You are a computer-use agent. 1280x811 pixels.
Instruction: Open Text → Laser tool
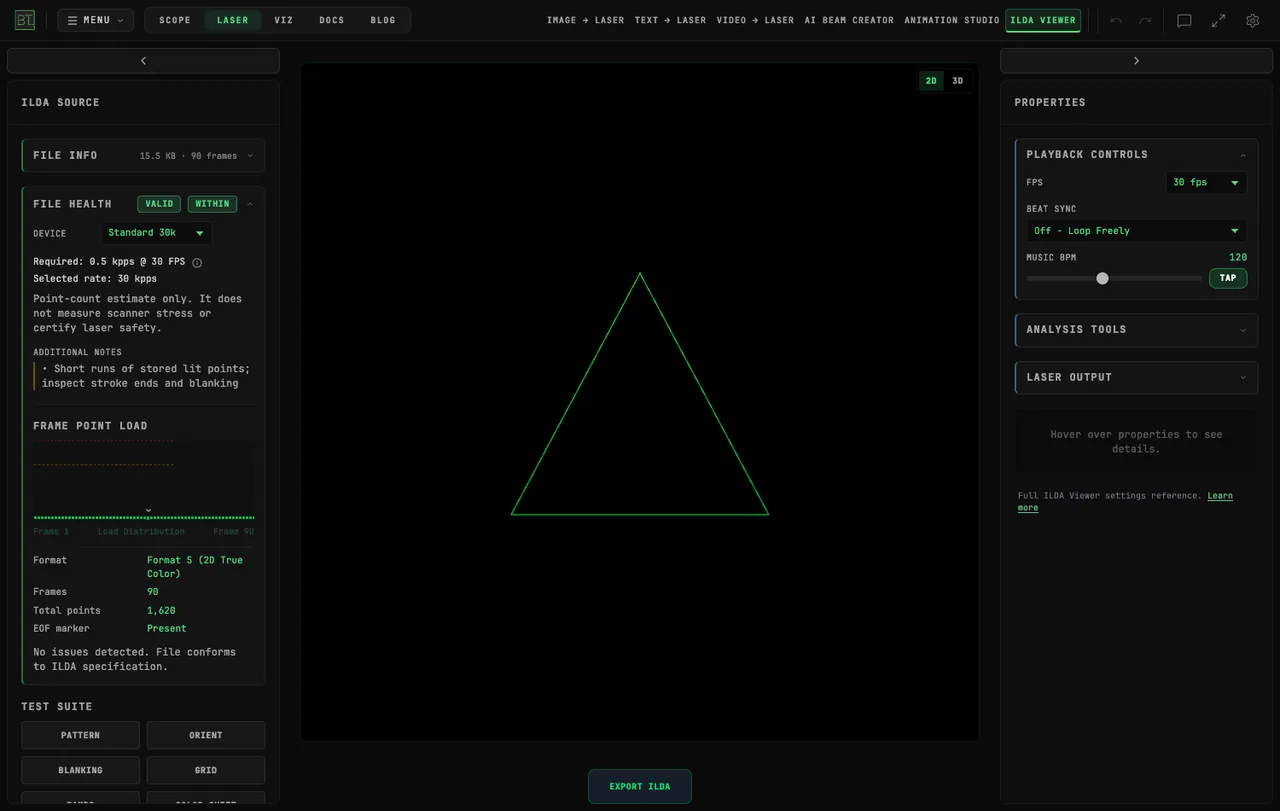tap(670, 20)
